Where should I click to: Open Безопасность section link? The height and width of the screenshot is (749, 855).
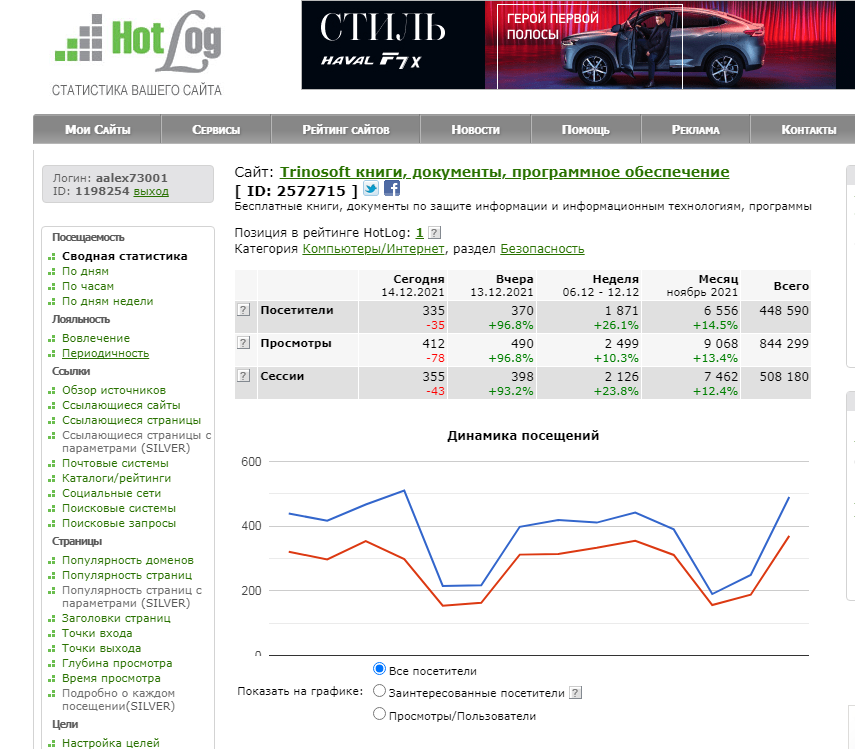[542, 249]
